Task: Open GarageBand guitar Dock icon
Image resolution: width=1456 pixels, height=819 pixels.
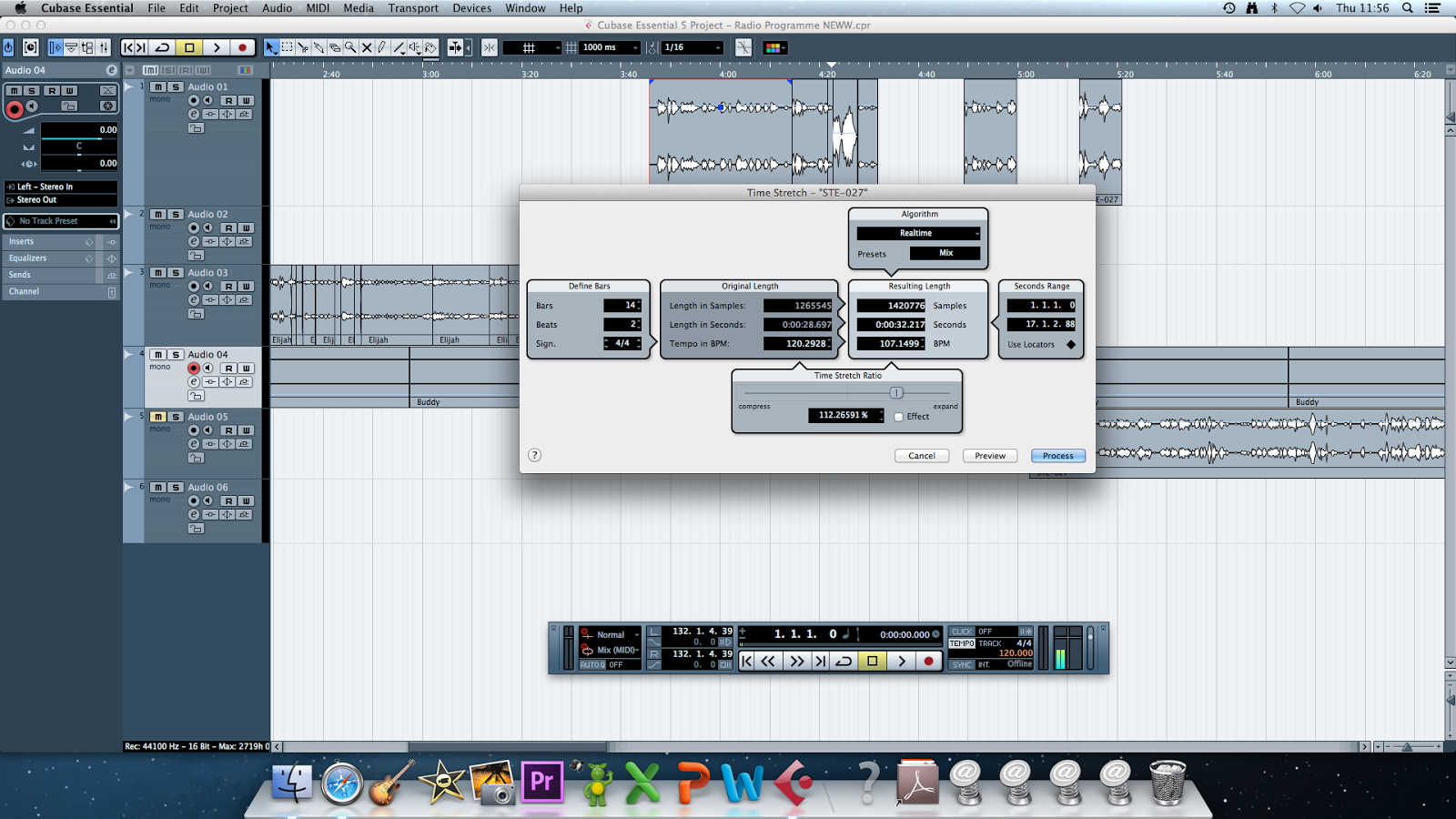Action: tap(392, 783)
